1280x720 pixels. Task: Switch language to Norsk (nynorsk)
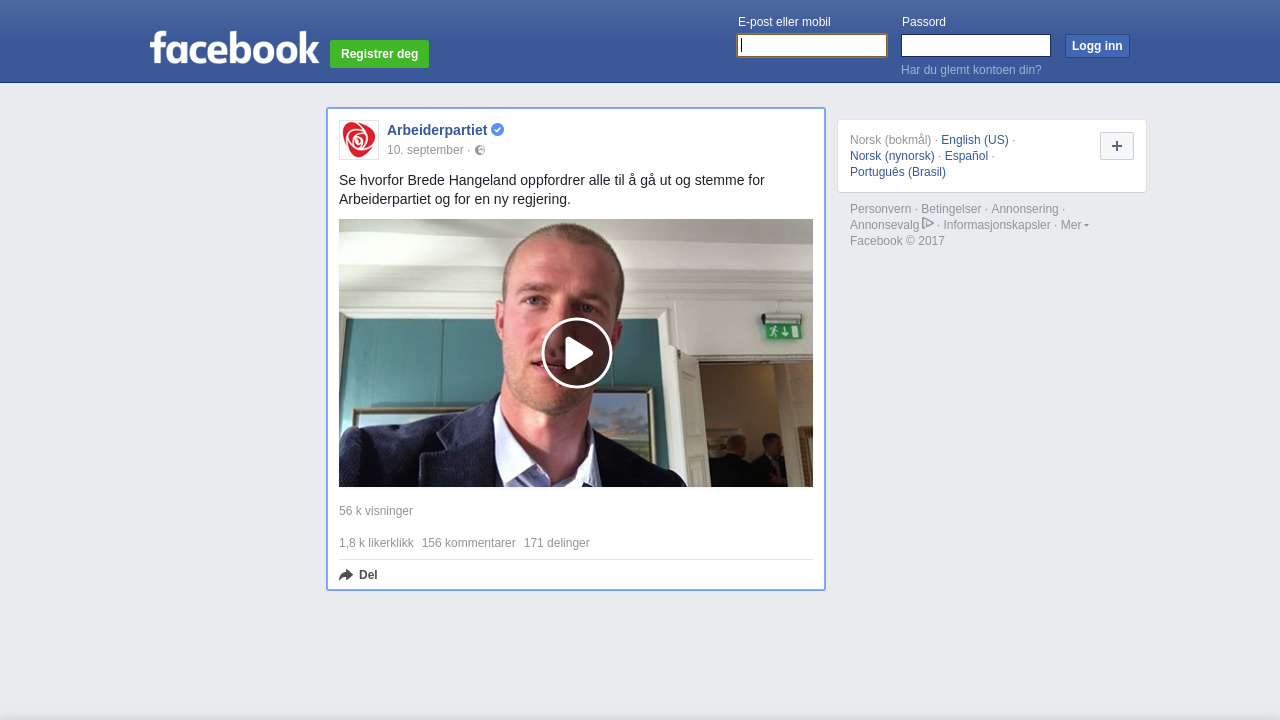[x=892, y=156]
